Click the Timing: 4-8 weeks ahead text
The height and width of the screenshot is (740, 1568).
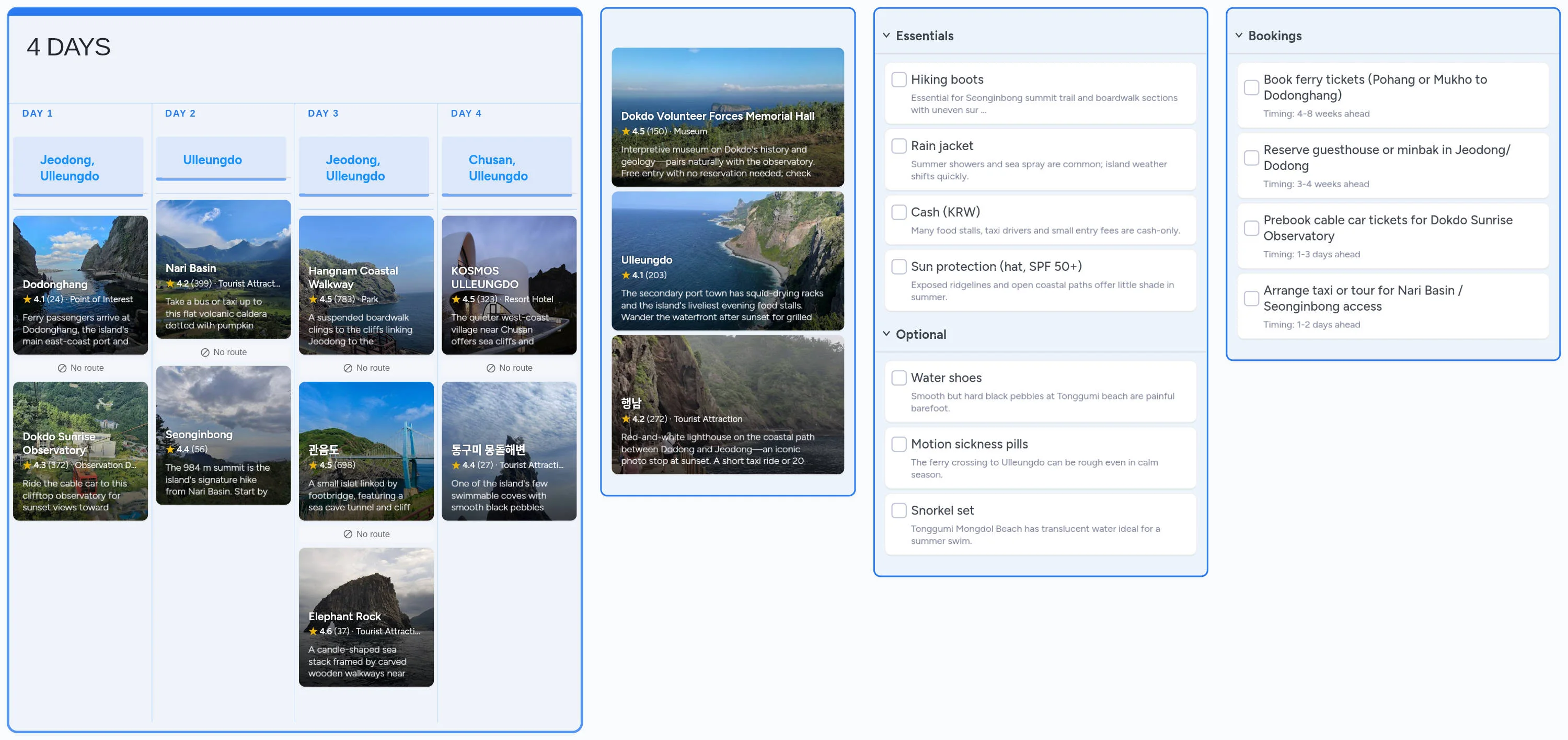click(x=1317, y=114)
